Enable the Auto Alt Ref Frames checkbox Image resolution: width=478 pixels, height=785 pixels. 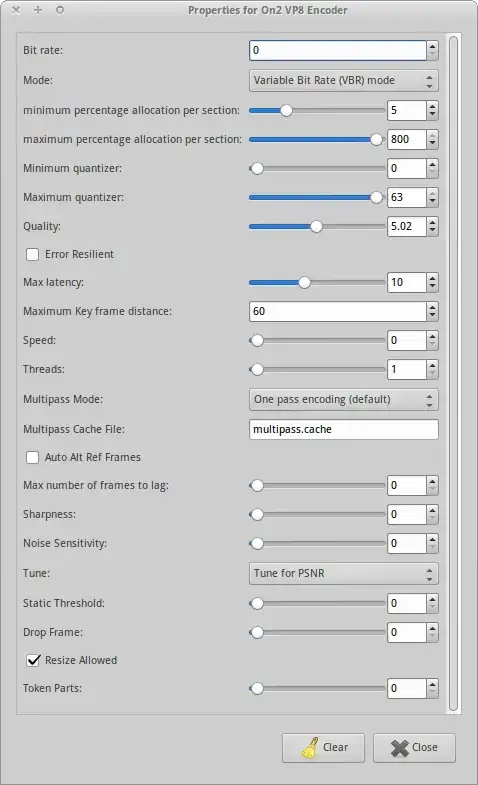point(33,457)
